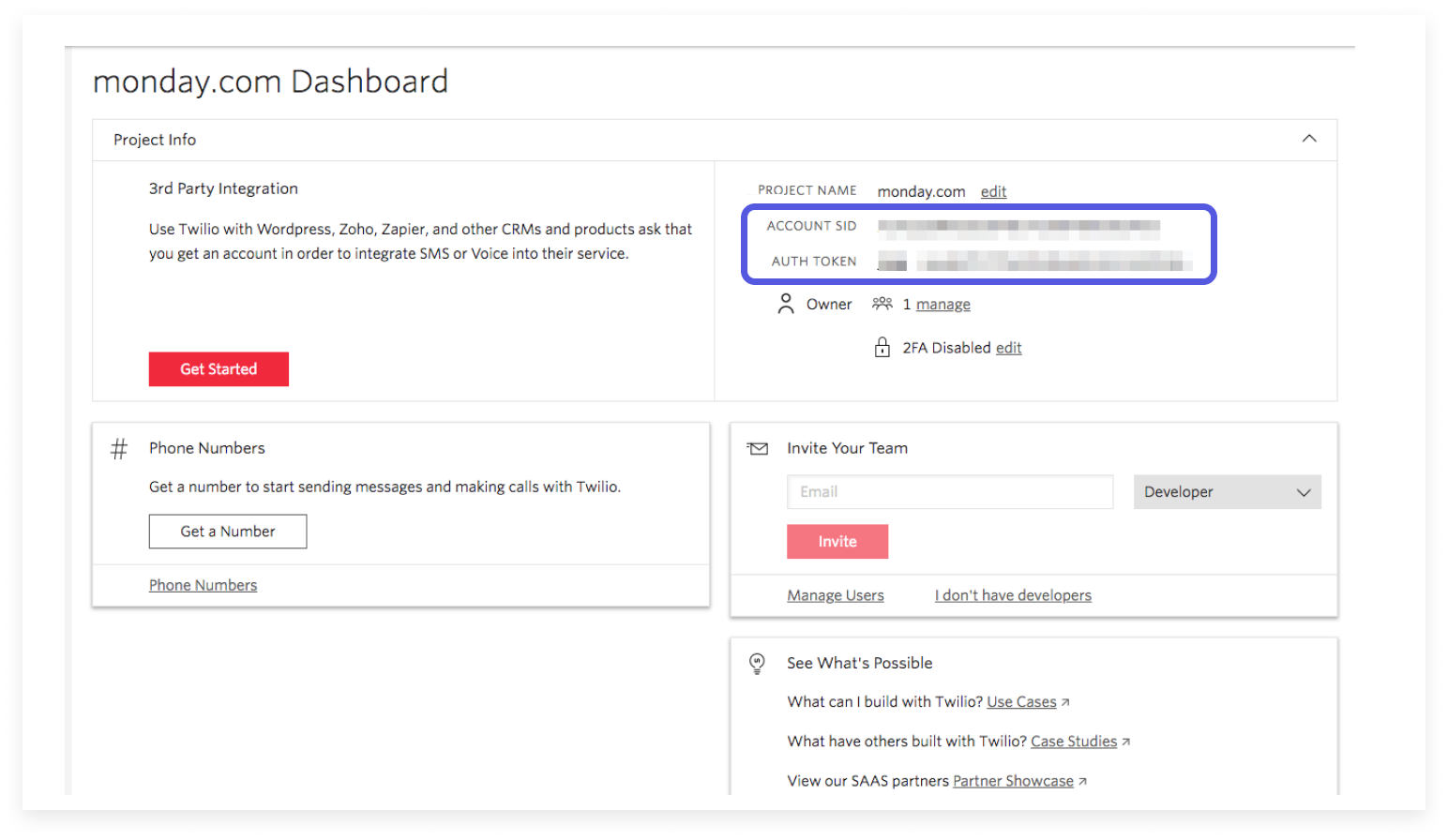Screen dimensions: 1448x840
Task: Open the Partner Showcase link
Action: tap(1013, 781)
